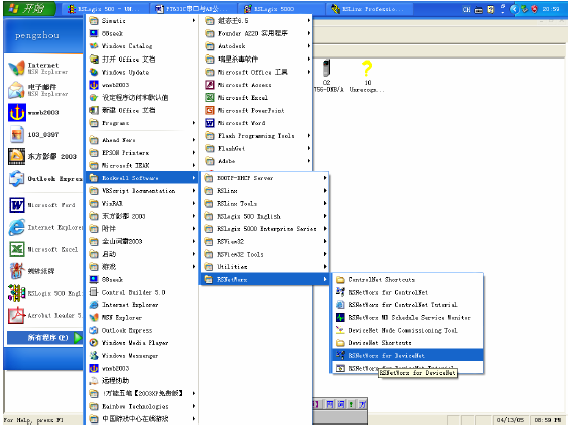Open RSNetWorx for ControlNet Tutorial
The image size is (573, 433).
point(408,305)
